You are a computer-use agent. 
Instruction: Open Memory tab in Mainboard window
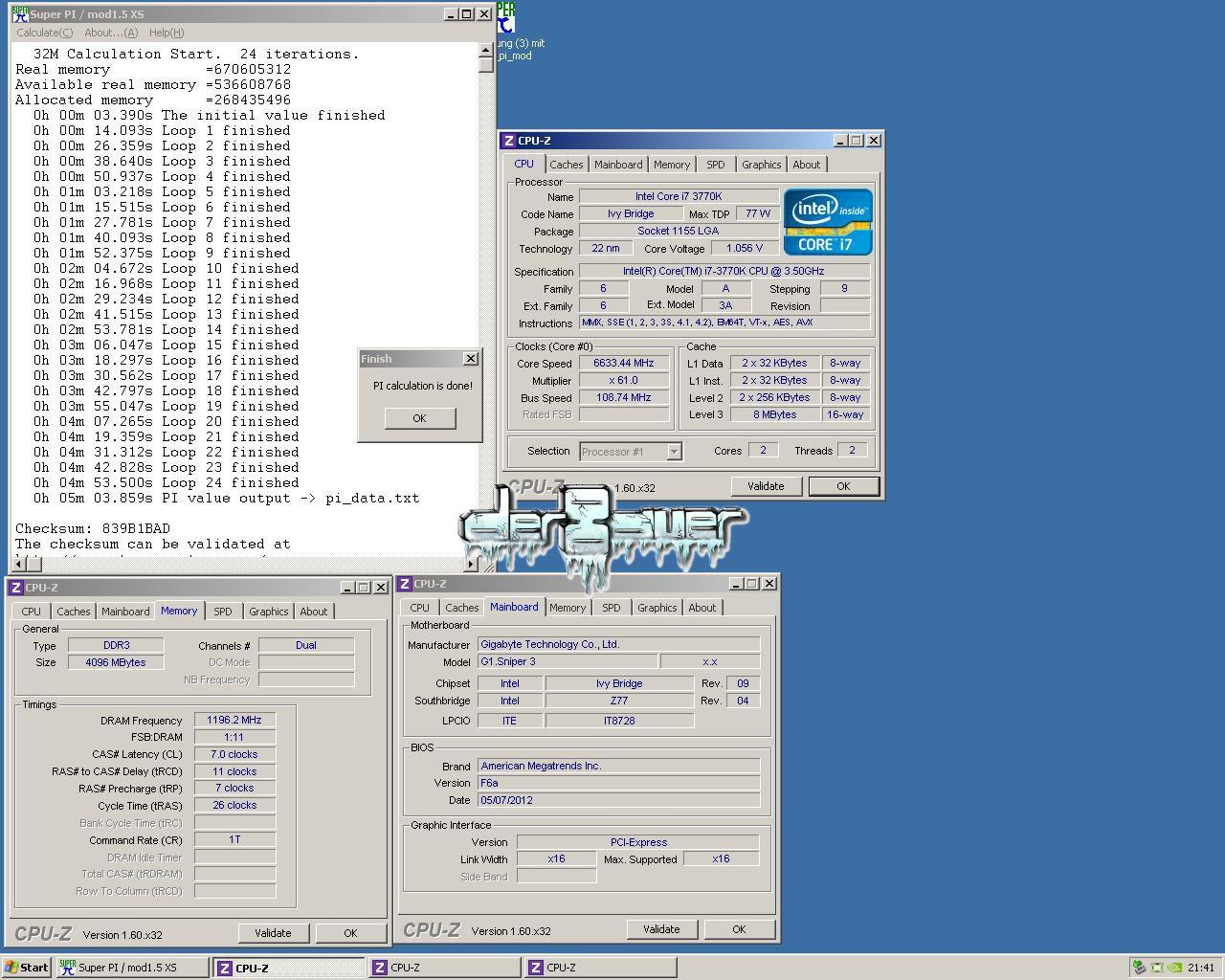pos(568,608)
